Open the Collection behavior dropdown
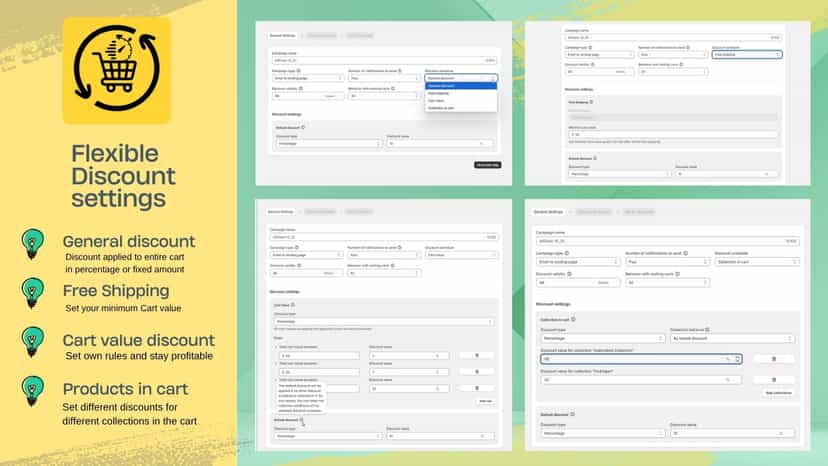828x466 pixels. click(732, 338)
